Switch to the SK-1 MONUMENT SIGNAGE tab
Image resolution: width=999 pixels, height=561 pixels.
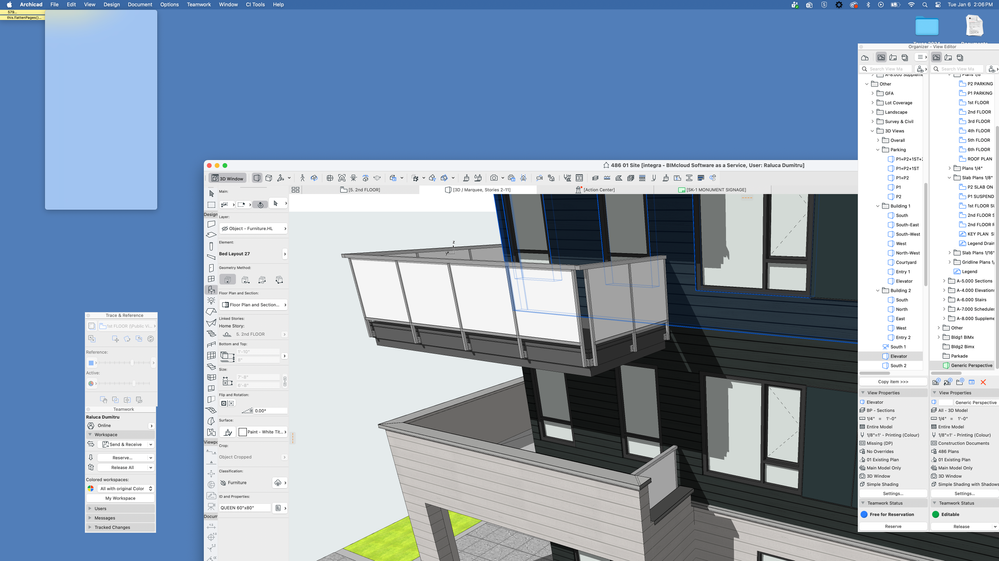click(x=712, y=190)
